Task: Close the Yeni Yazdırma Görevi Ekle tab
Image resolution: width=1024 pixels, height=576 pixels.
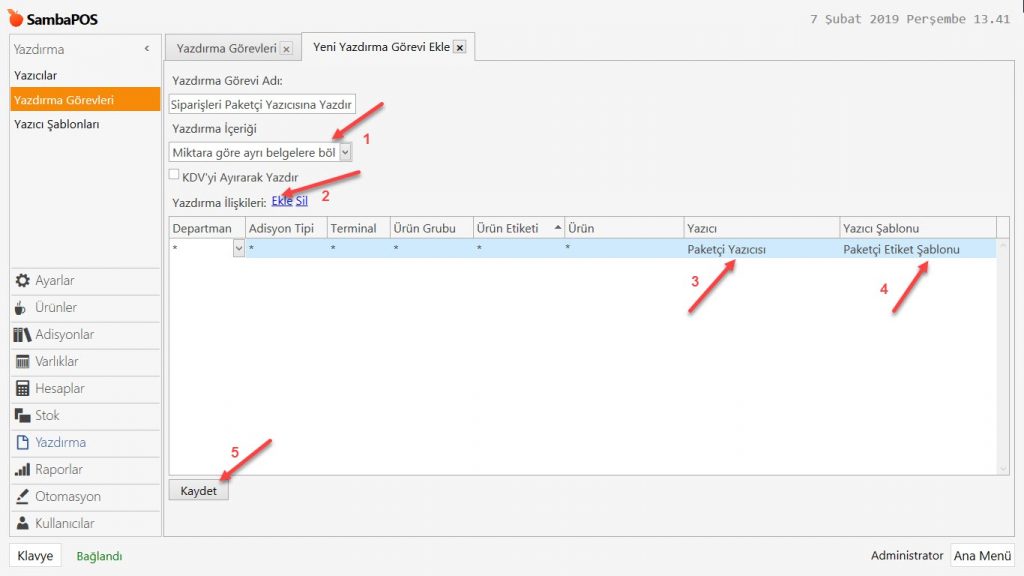Action: click(460, 48)
